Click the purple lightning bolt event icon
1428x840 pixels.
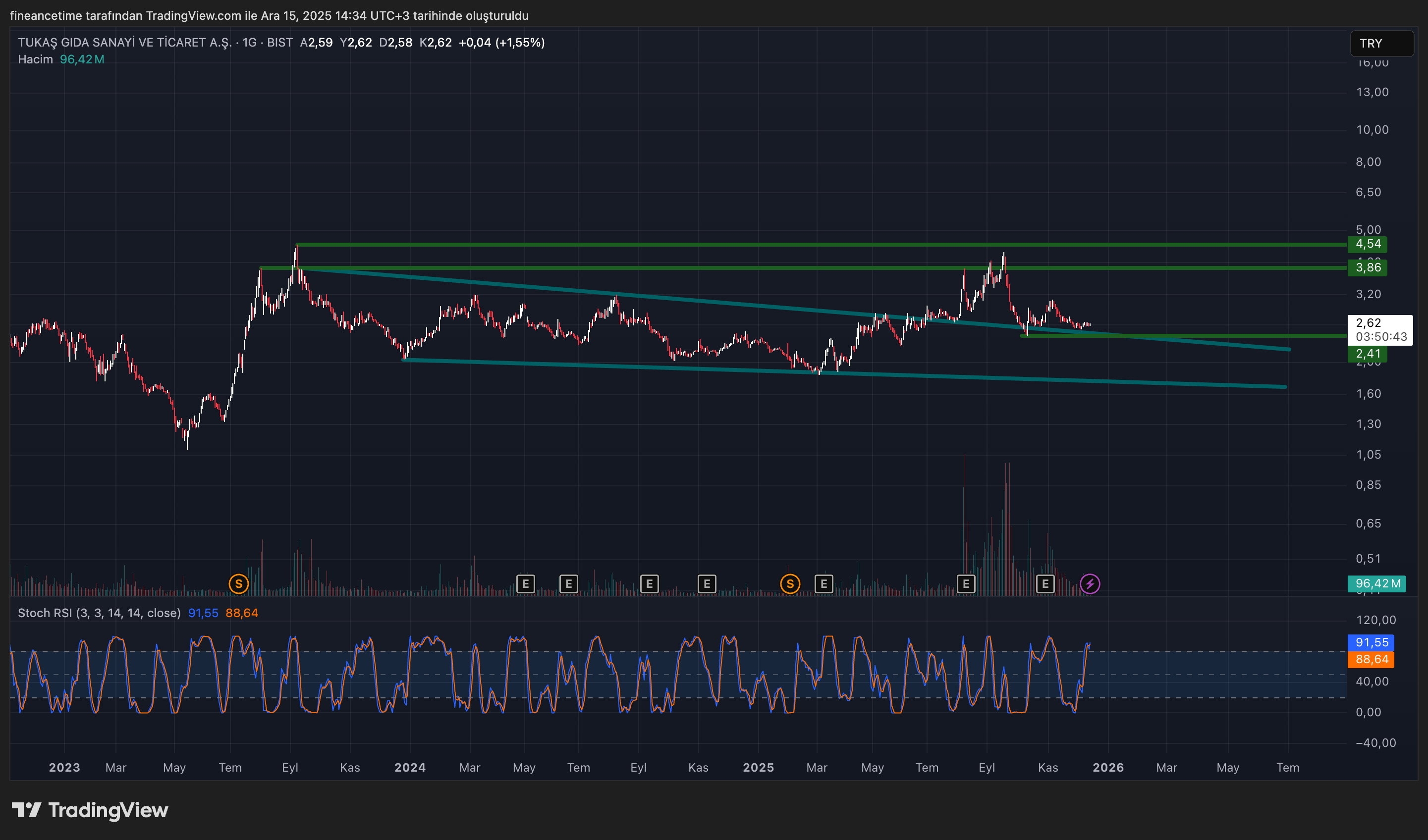1090,583
